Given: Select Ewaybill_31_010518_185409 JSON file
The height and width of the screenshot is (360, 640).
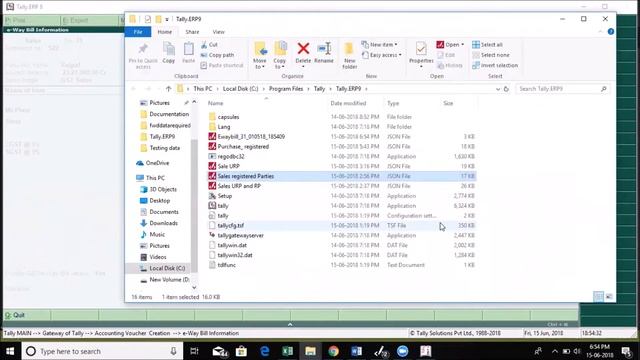Looking at the screenshot, I should [251, 136].
